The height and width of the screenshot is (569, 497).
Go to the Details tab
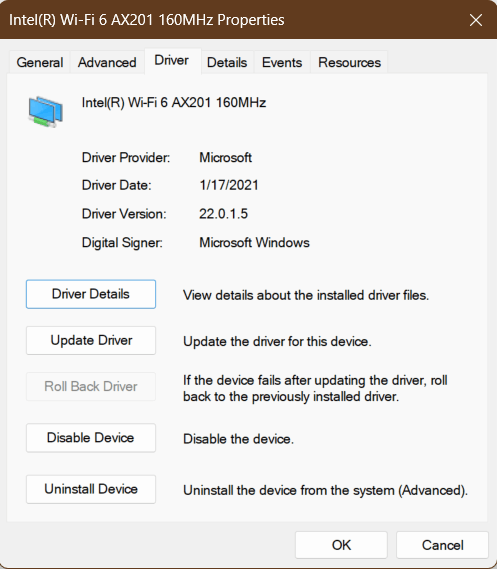(227, 62)
